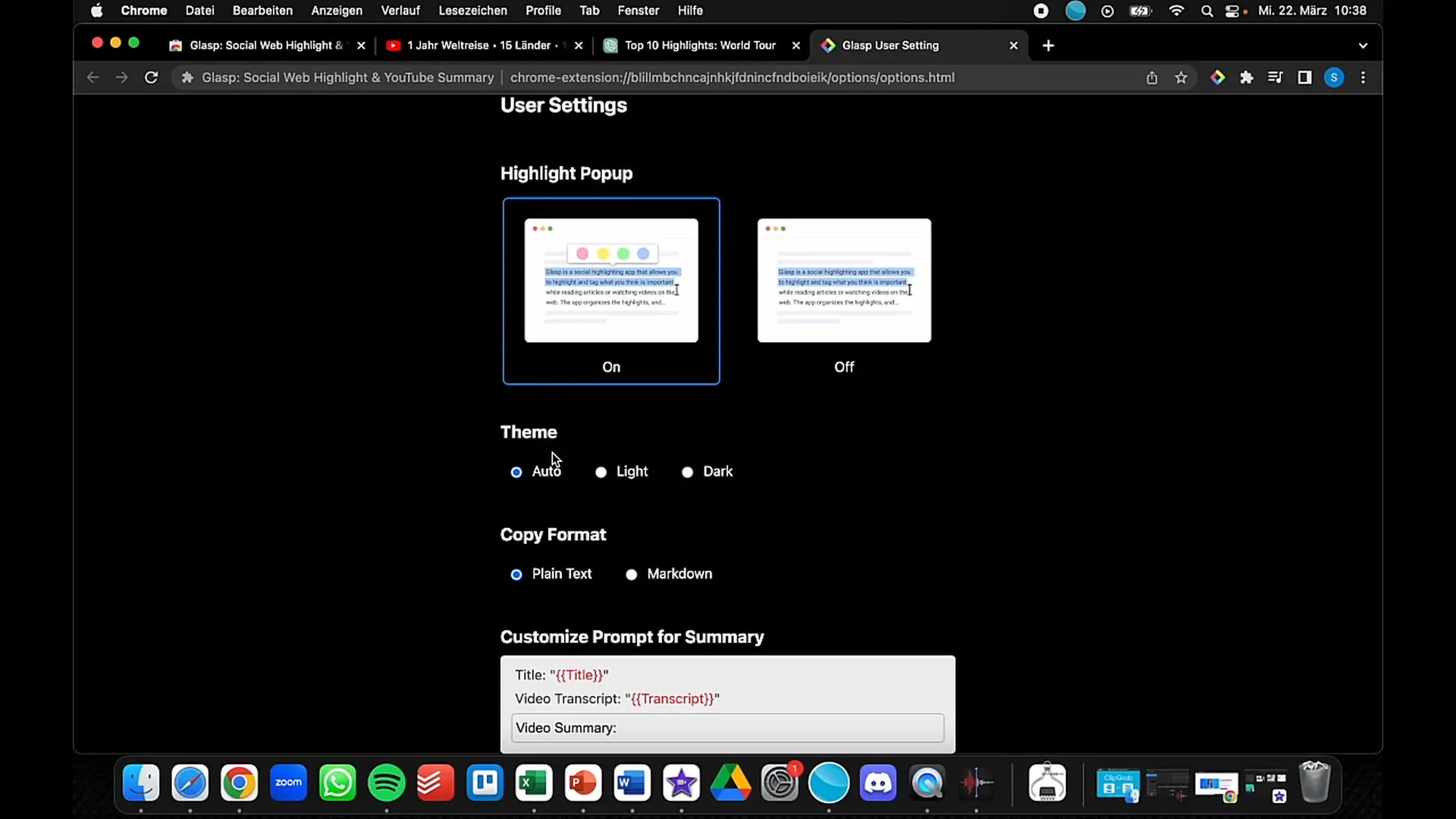Click the Todoist icon in the Dock
The height and width of the screenshot is (819, 1456).
pos(435,783)
